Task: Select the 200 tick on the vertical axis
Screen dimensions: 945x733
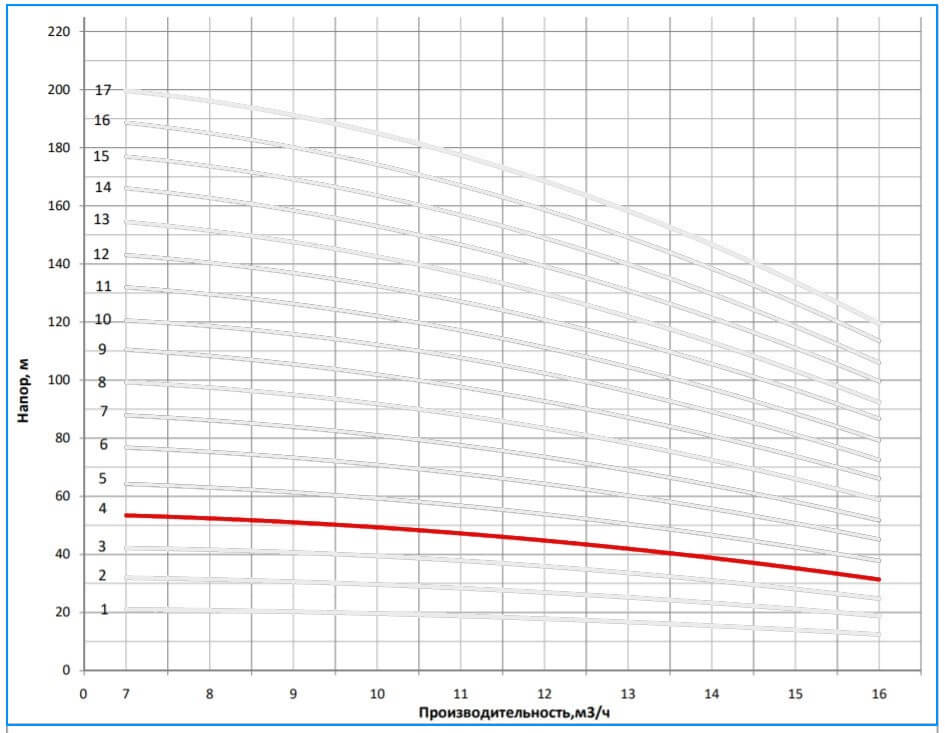Action: (x=59, y=90)
